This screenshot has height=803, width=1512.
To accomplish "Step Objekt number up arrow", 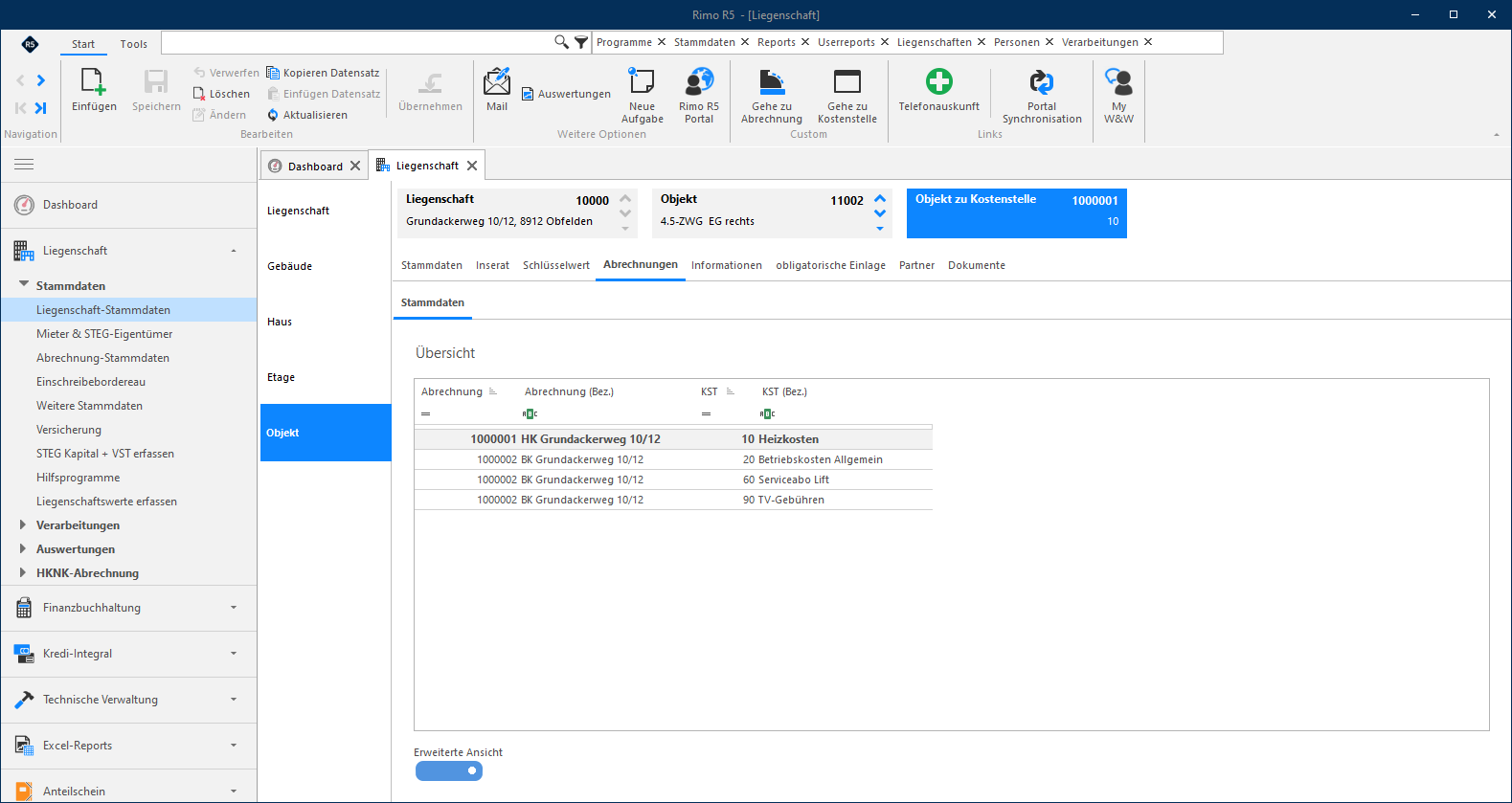I will 880,198.
